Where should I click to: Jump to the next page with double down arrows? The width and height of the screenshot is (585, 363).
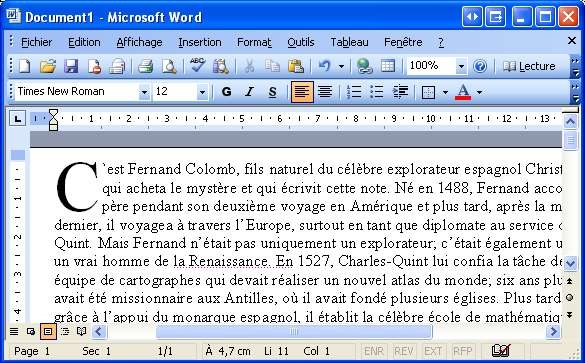[x=570, y=315]
